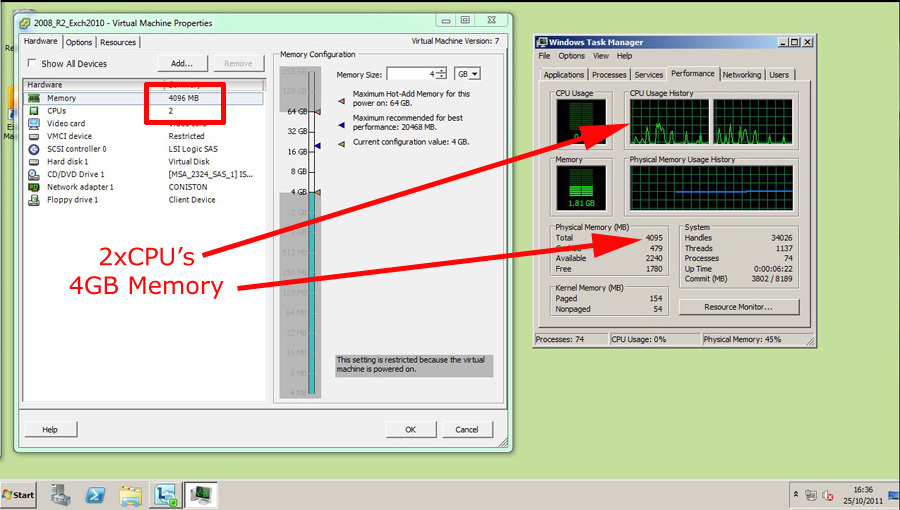Toggle the Show All Devices checkbox
Viewport: 900px width, 510px height.
(32, 63)
